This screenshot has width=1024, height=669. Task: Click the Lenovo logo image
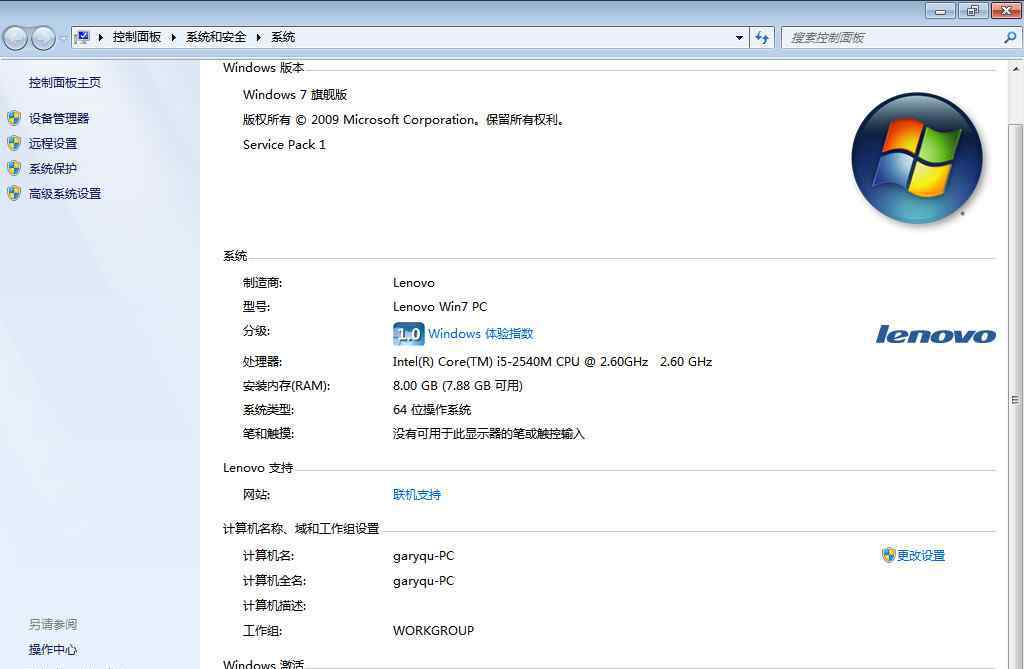point(936,334)
